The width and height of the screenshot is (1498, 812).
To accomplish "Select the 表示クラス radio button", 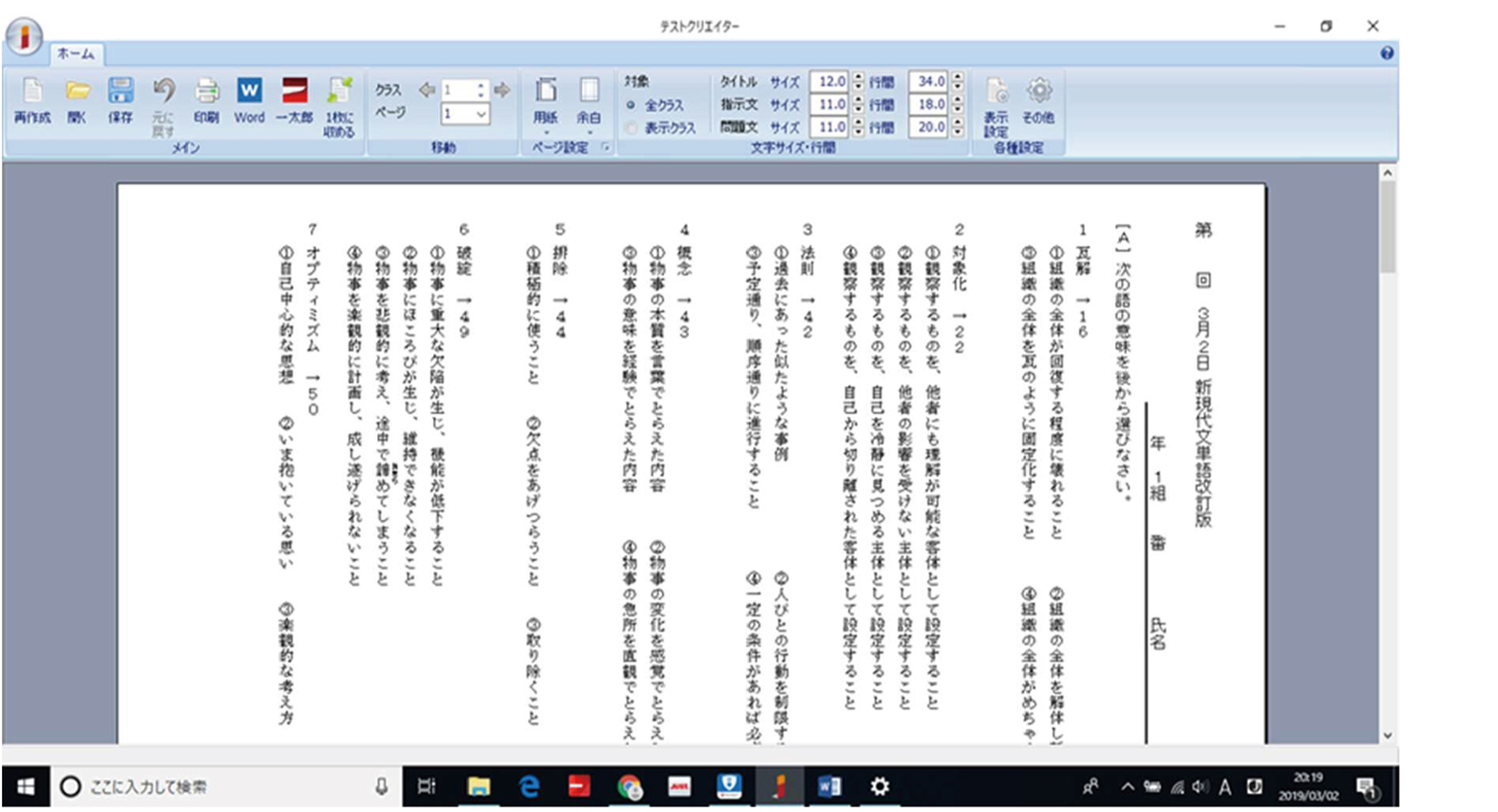I will click(632, 128).
